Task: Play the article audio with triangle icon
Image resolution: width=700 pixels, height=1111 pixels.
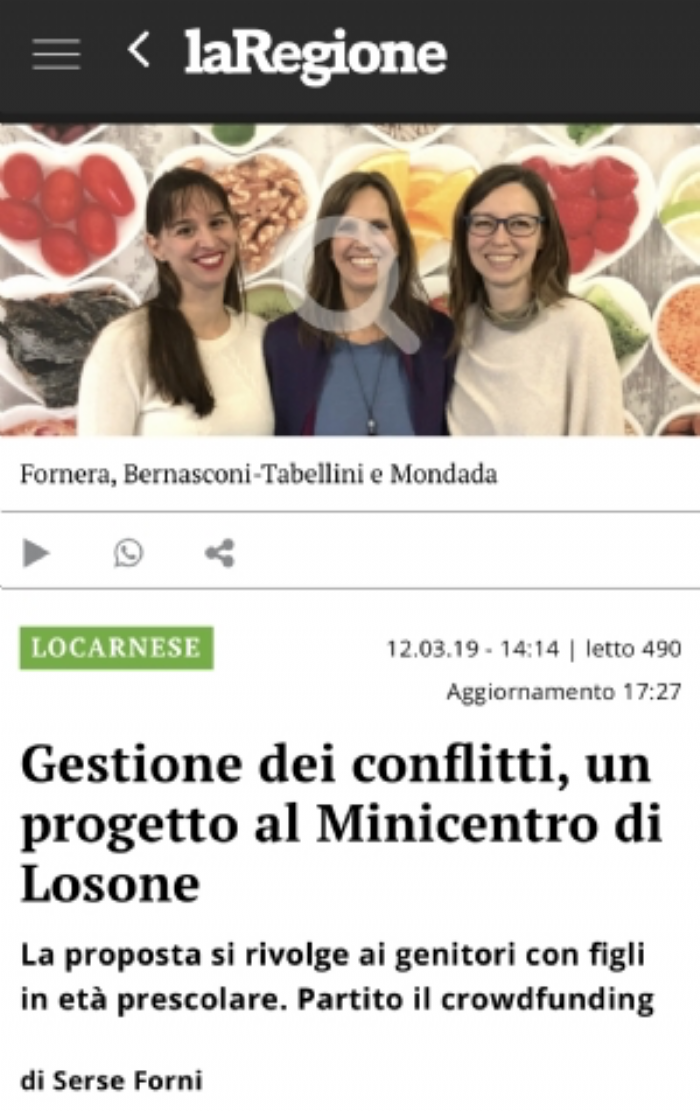Action: [x=35, y=553]
